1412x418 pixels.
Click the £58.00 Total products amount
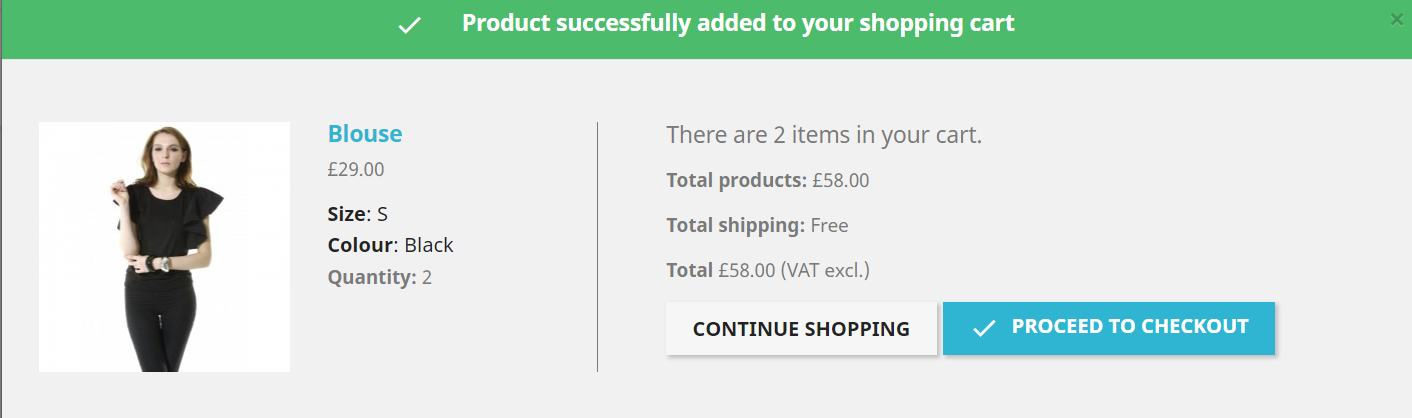[840, 181]
